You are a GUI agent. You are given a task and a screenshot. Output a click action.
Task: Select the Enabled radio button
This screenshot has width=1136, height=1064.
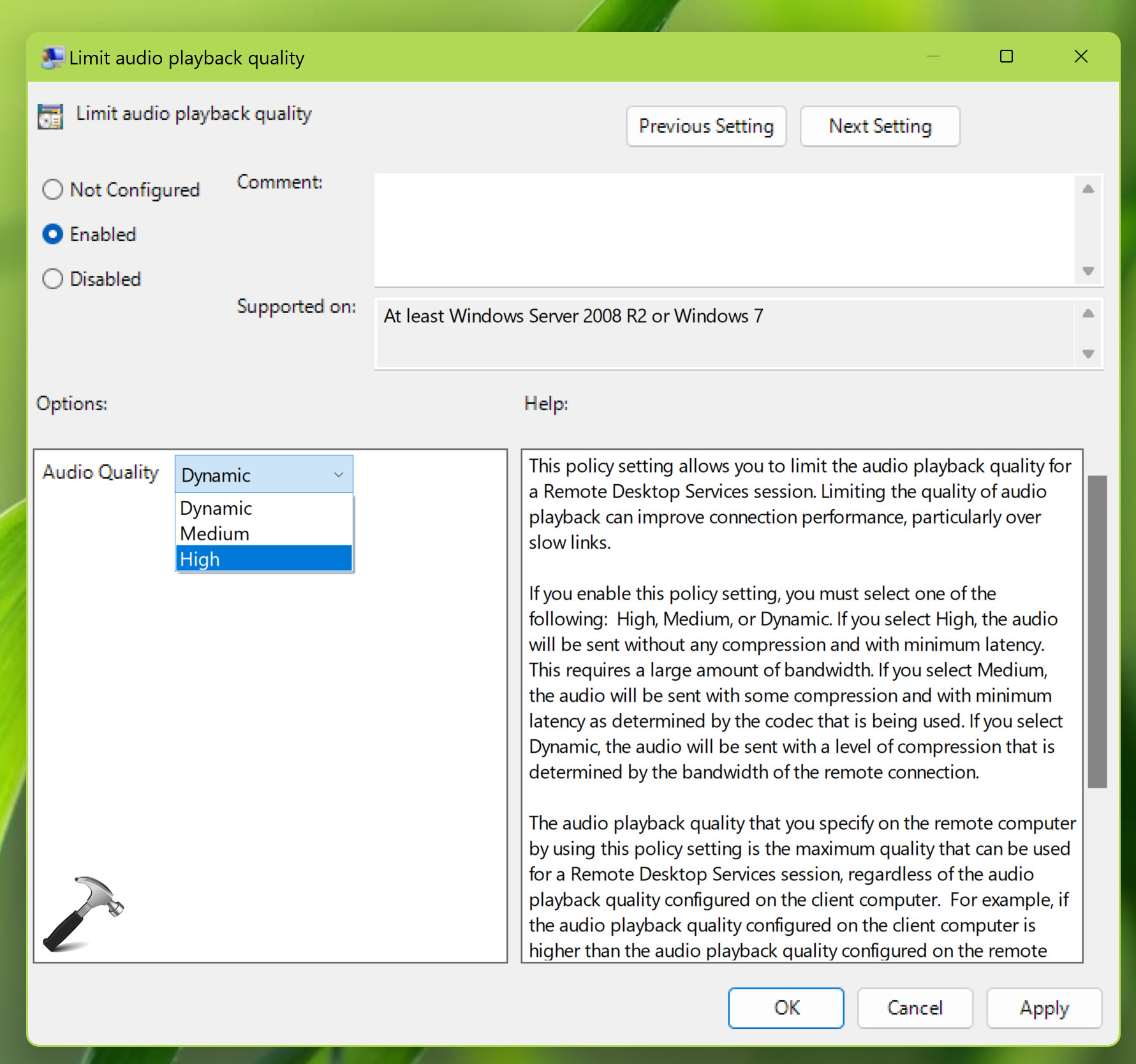tap(53, 234)
